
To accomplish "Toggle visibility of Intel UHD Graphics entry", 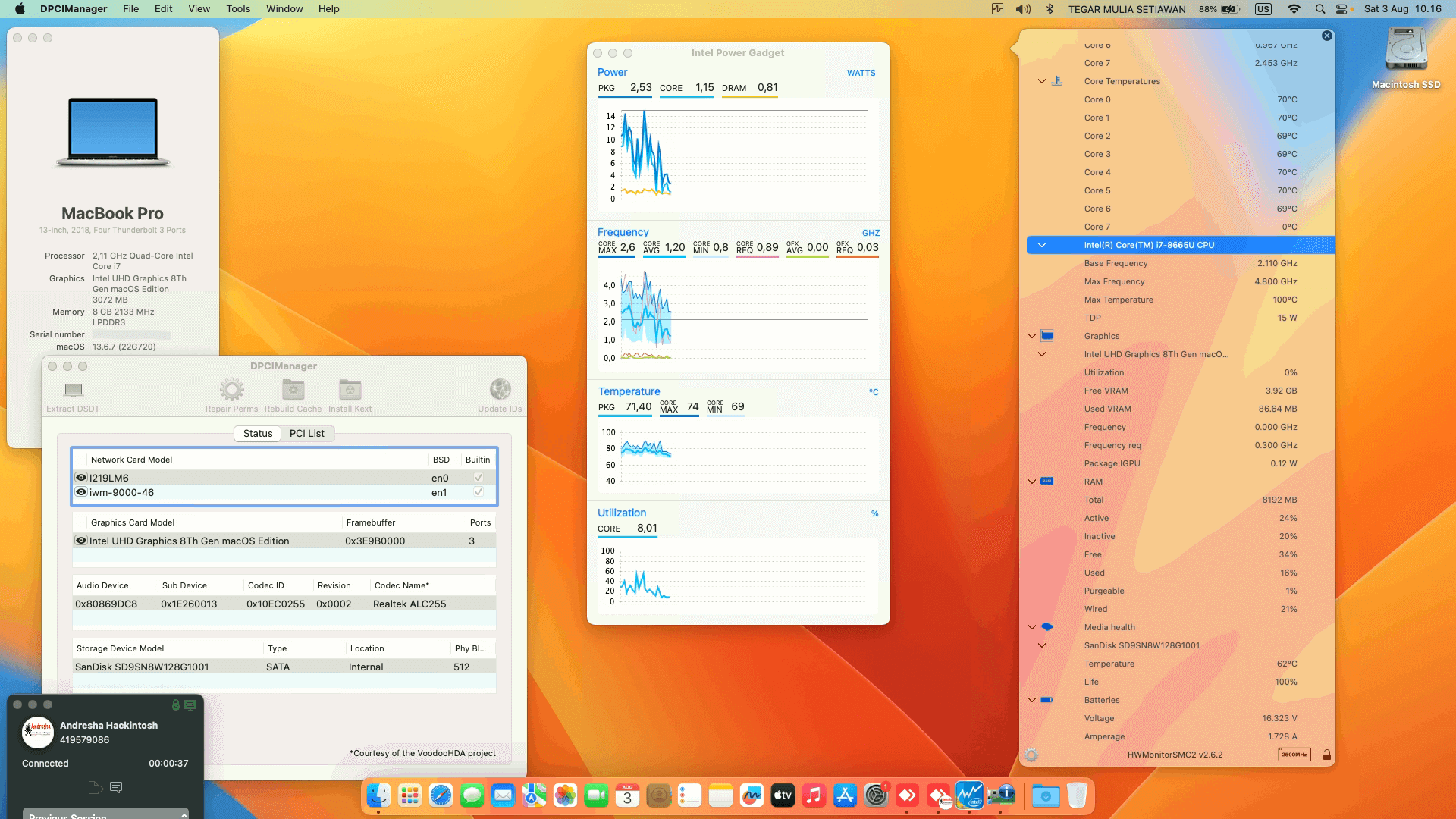I will [81, 541].
